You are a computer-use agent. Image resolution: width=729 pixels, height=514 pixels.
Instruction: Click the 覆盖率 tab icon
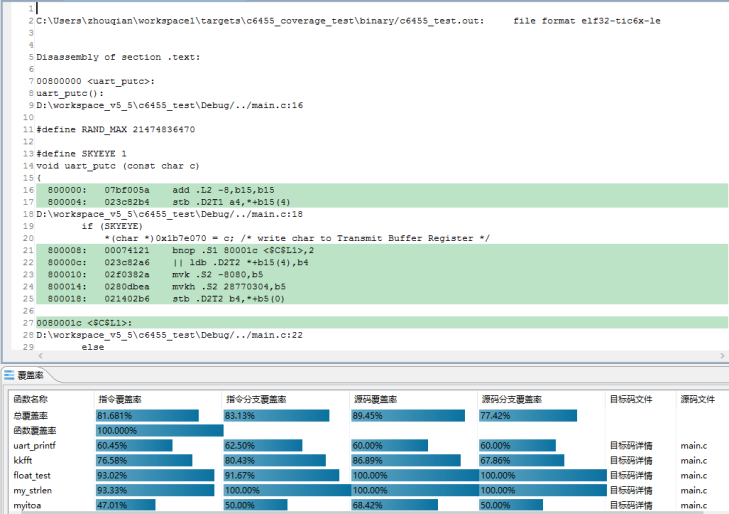9,375
